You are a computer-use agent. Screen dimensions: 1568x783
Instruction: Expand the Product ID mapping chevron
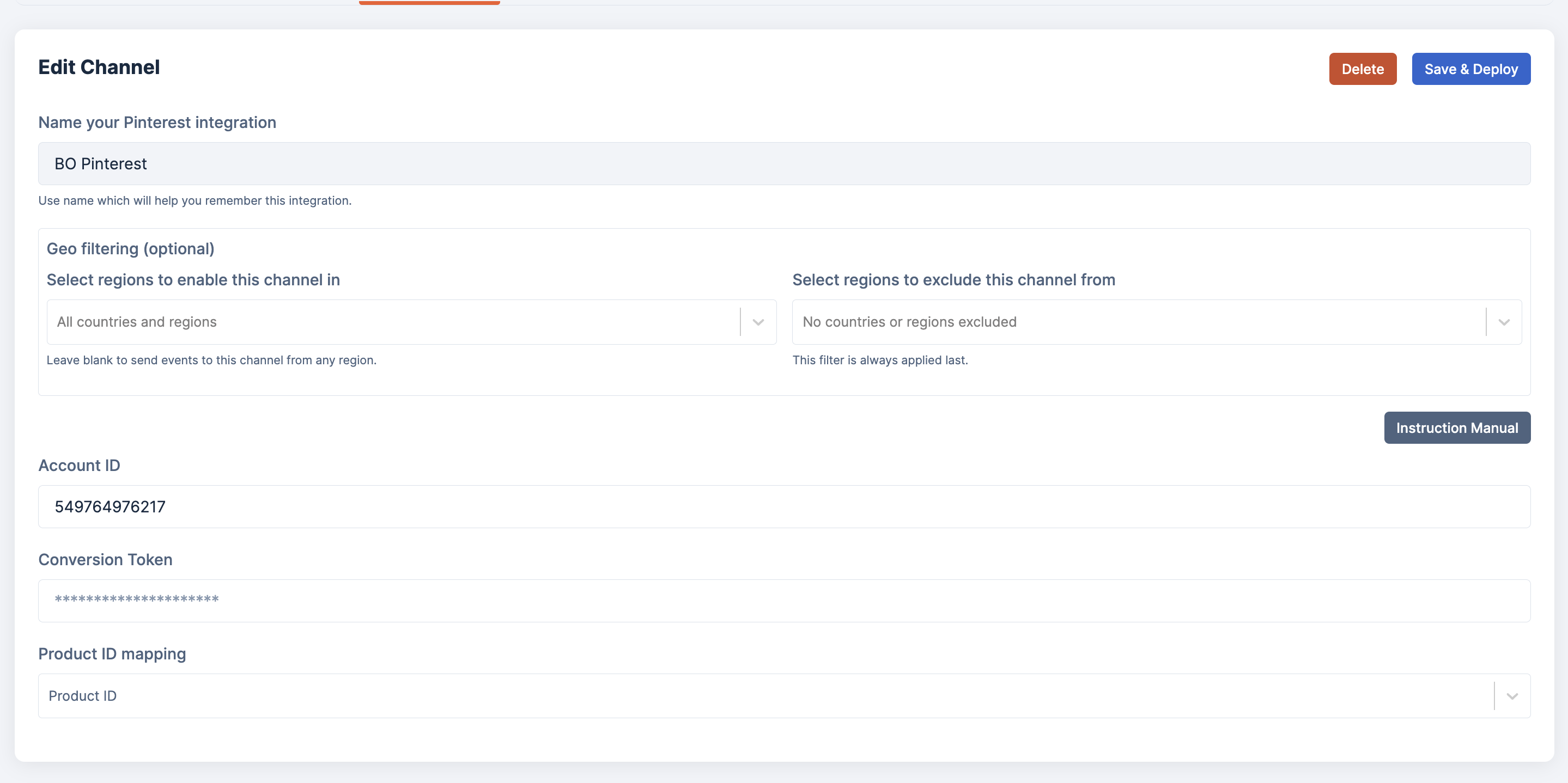(1511, 696)
